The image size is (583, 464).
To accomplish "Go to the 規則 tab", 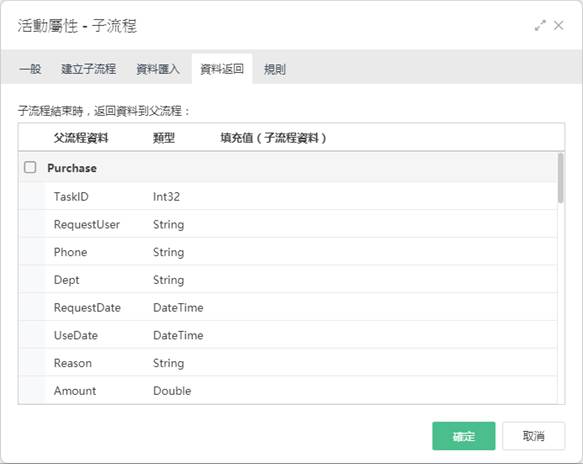I will (x=275, y=69).
